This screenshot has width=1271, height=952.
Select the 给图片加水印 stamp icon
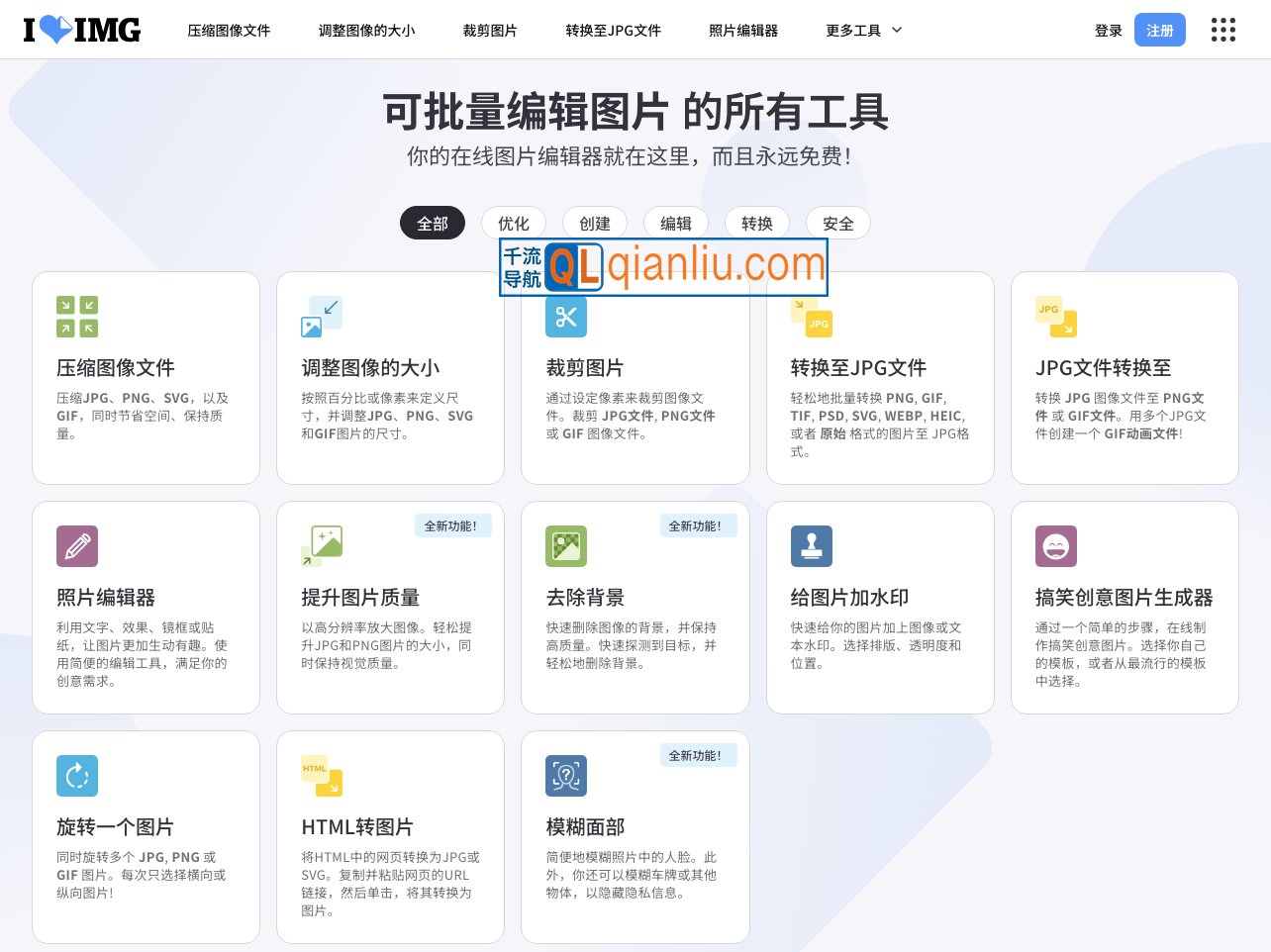(x=811, y=545)
